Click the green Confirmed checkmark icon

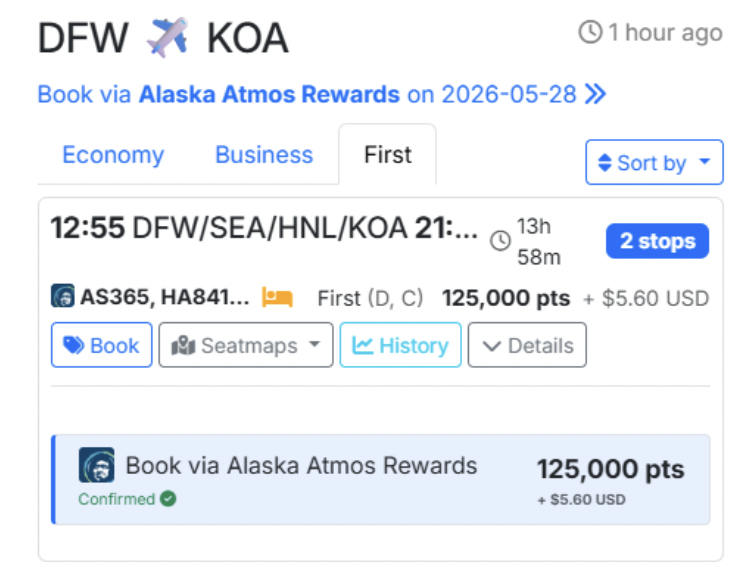[168, 498]
